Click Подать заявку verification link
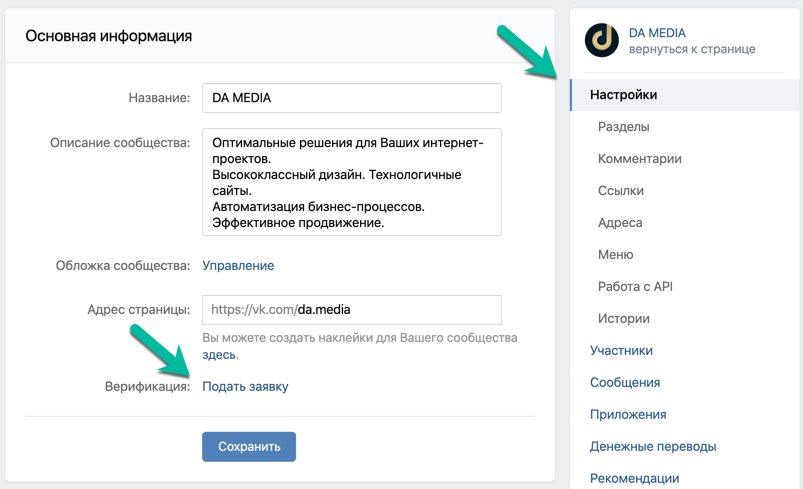The width and height of the screenshot is (803, 489). (245, 387)
